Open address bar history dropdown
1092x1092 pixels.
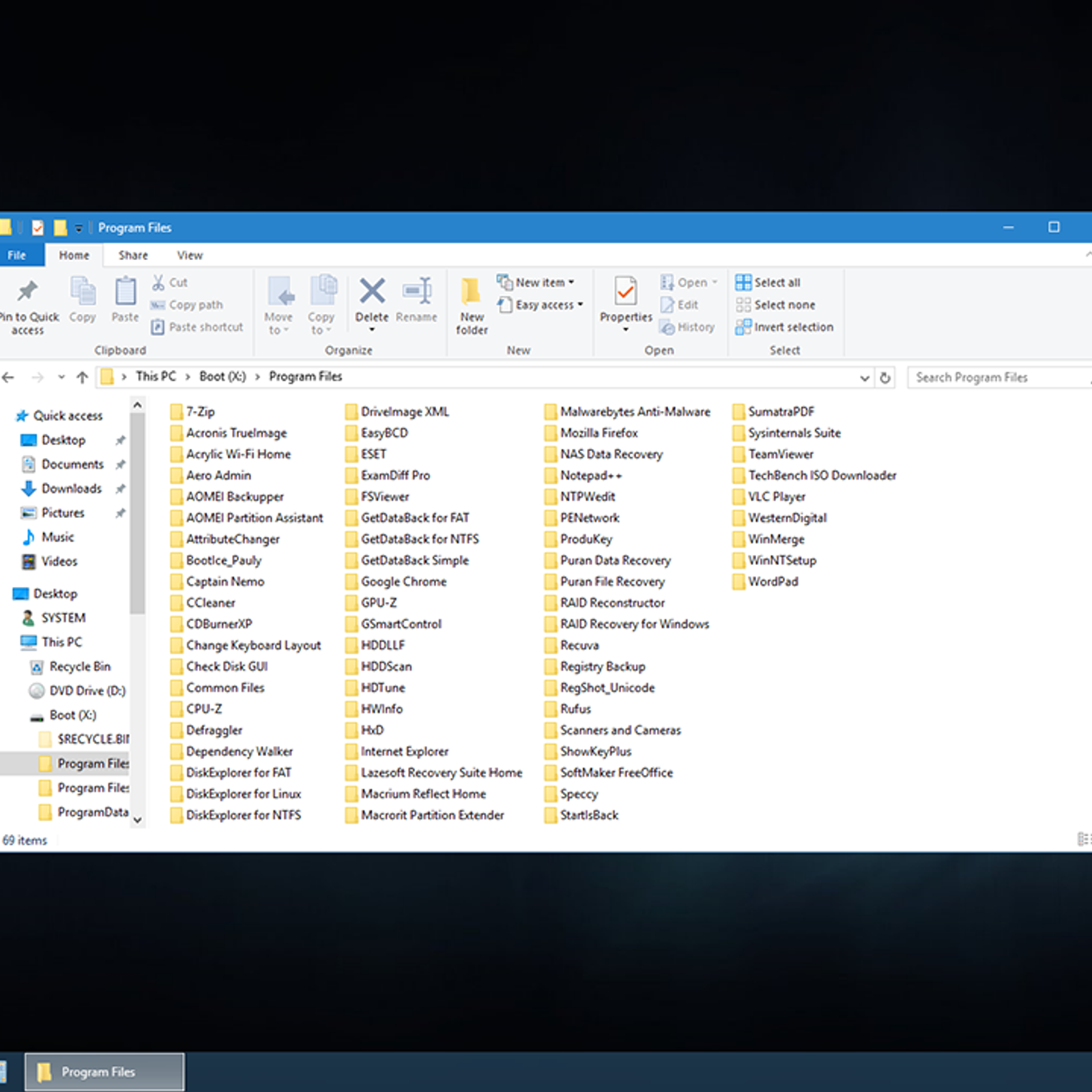point(865,377)
